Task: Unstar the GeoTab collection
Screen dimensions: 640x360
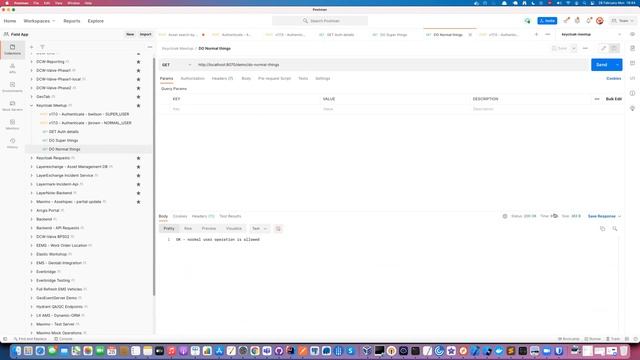Action: click(138, 97)
